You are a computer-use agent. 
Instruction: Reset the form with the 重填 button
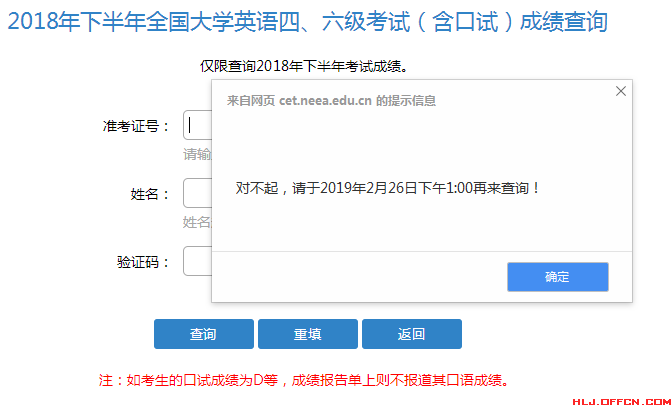308,334
